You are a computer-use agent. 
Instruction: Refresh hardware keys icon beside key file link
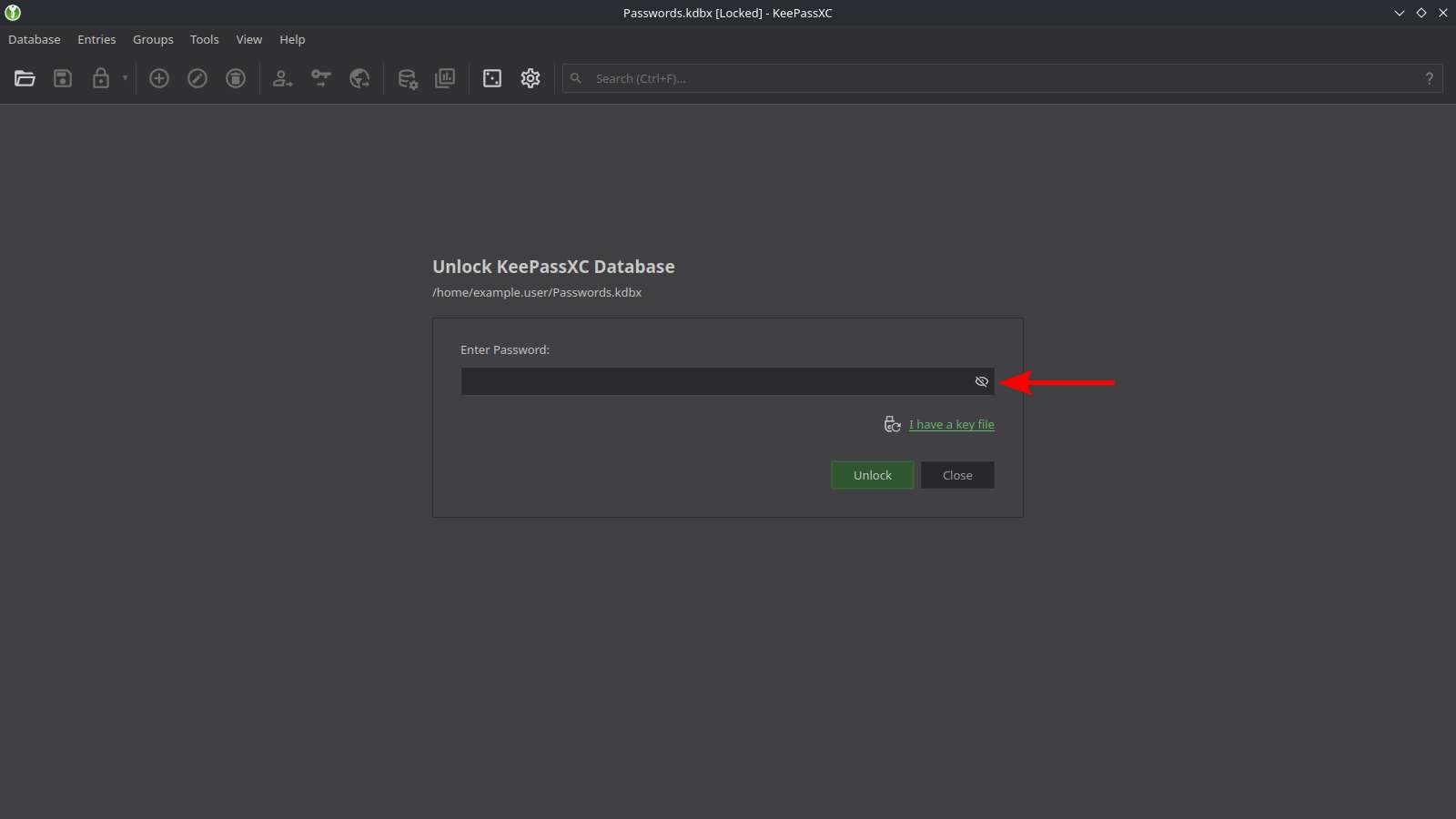893,424
